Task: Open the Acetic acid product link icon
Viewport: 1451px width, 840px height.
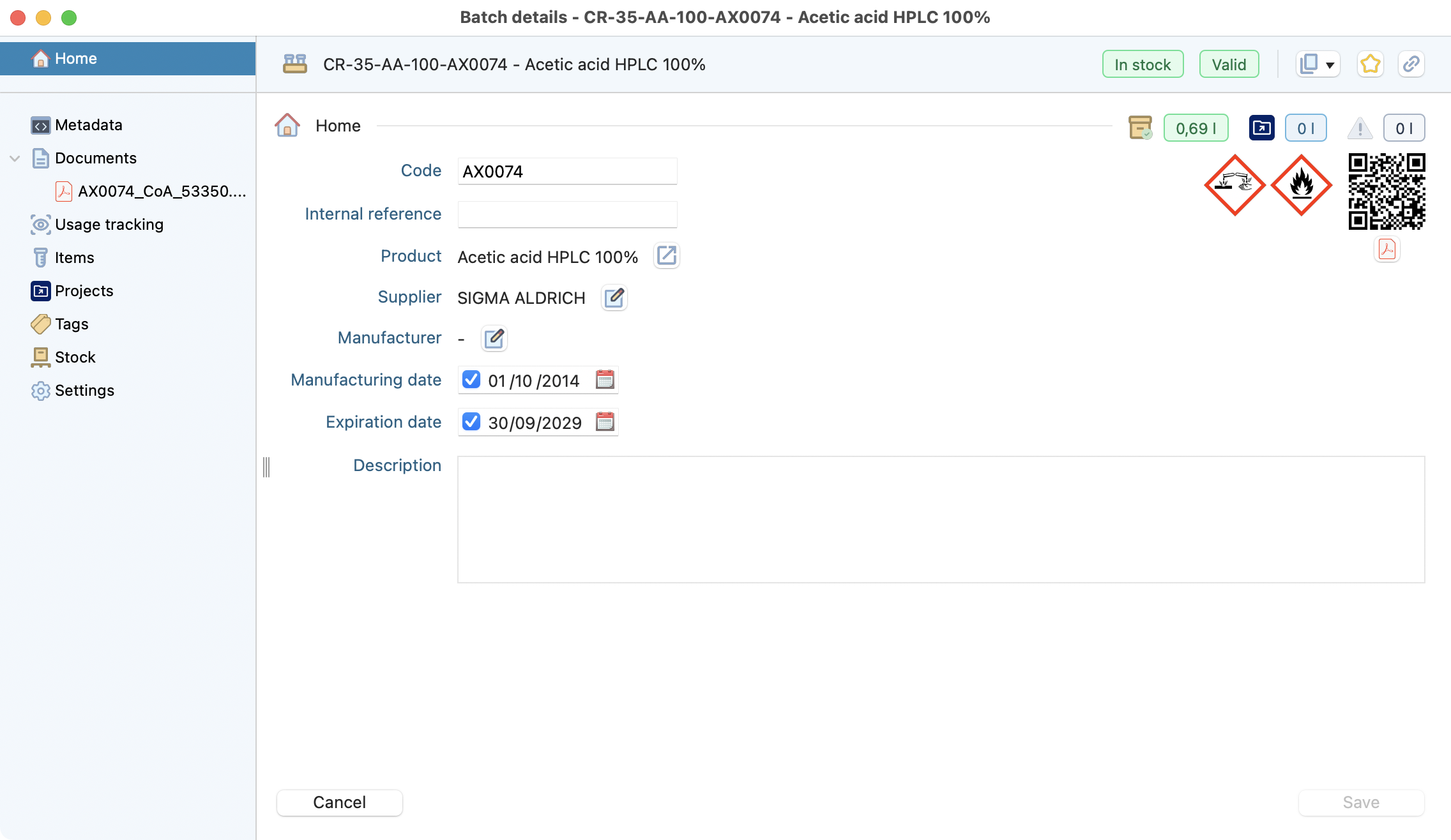Action: (666, 256)
